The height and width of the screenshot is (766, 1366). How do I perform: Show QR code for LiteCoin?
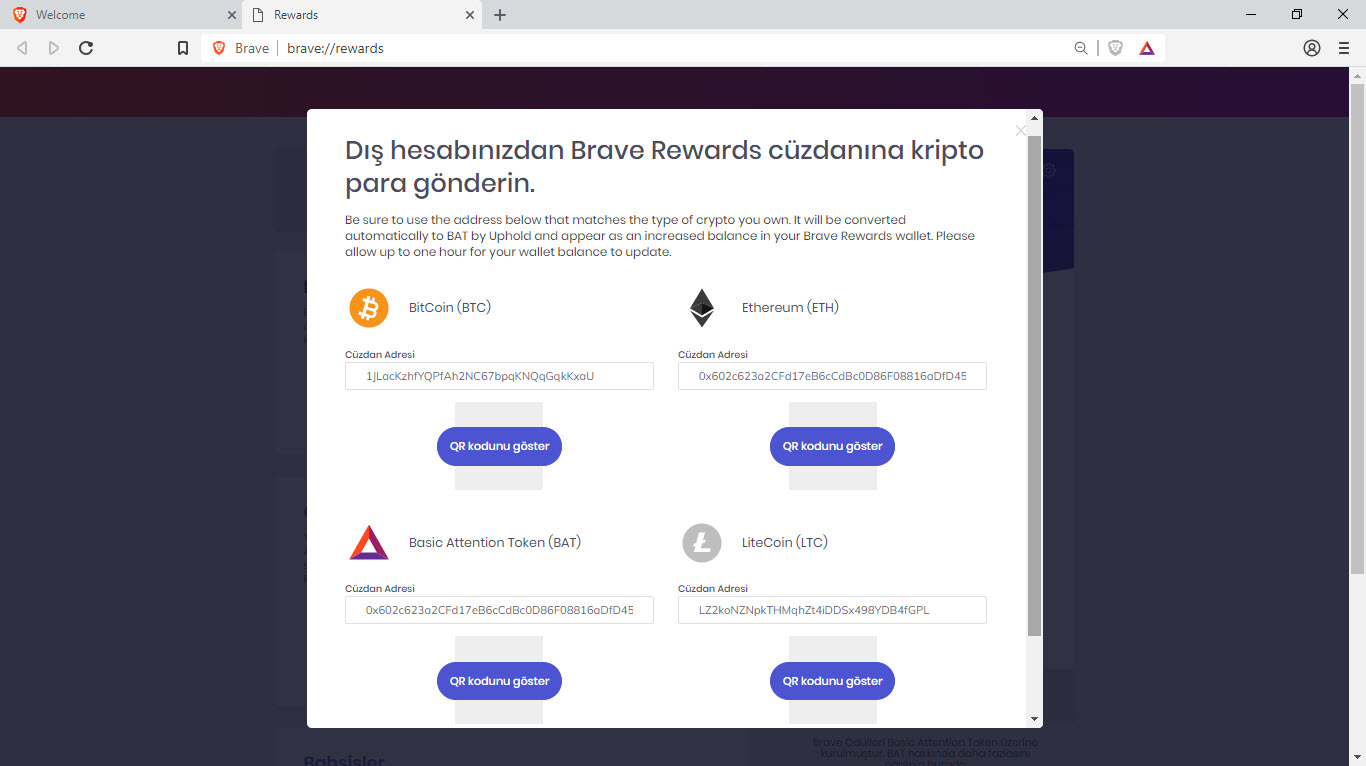(x=832, y=681)
